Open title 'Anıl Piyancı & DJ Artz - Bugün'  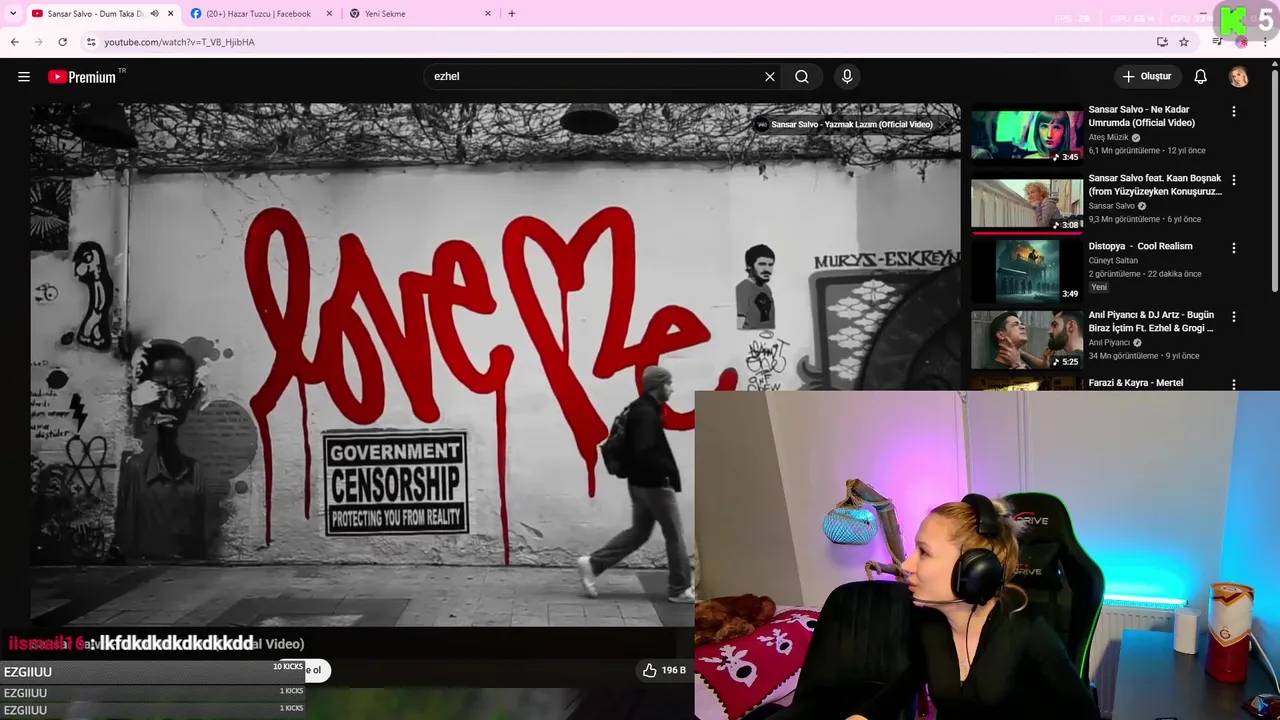click(1151, 321)
